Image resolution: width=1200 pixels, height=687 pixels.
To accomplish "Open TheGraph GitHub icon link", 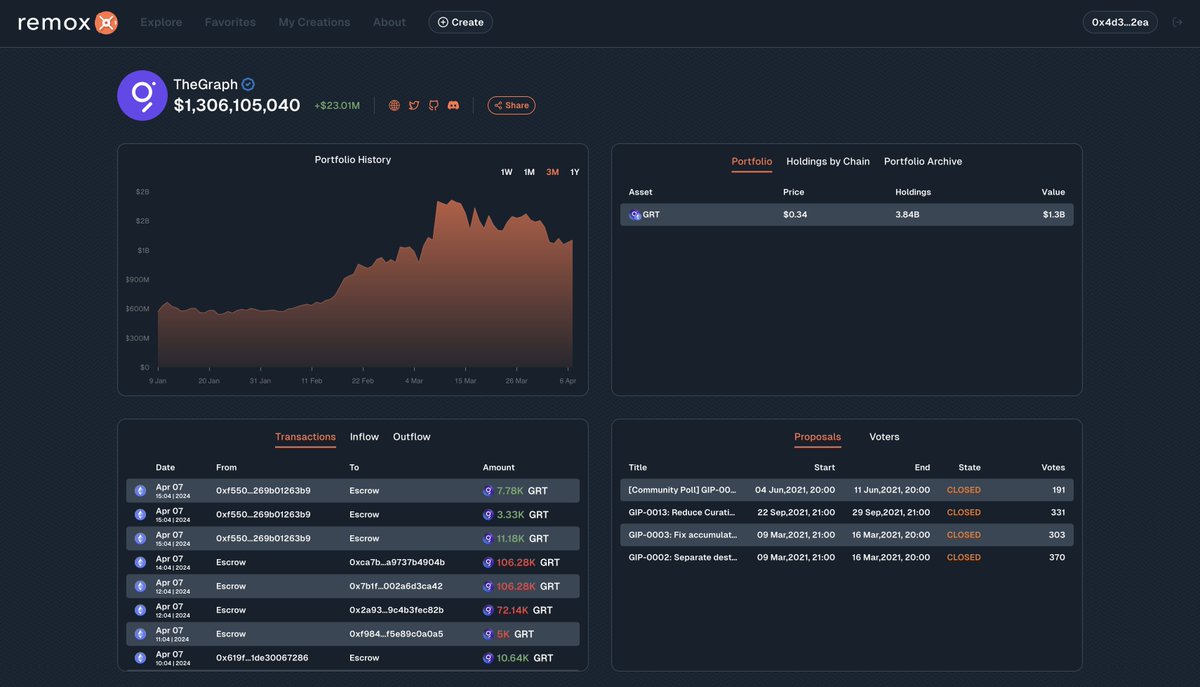I will pos(433,105).
